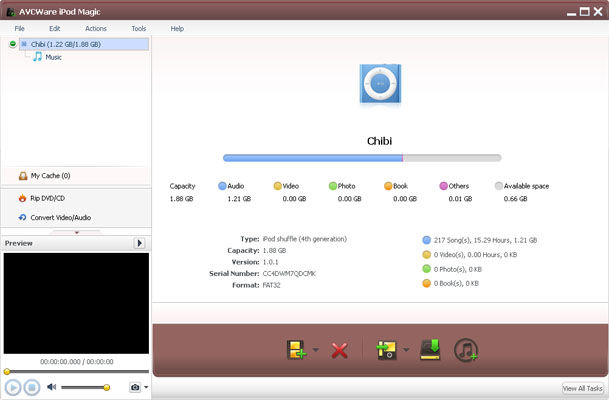The width and height of the screenshot is (609, 400).
Task: Click the Rip DVD/CD flame icon
Action: tap(23, 198)
